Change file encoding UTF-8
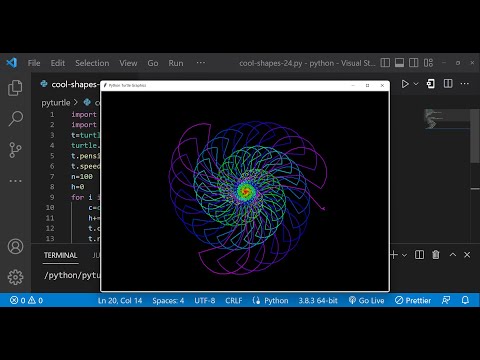 click(205, 301)
